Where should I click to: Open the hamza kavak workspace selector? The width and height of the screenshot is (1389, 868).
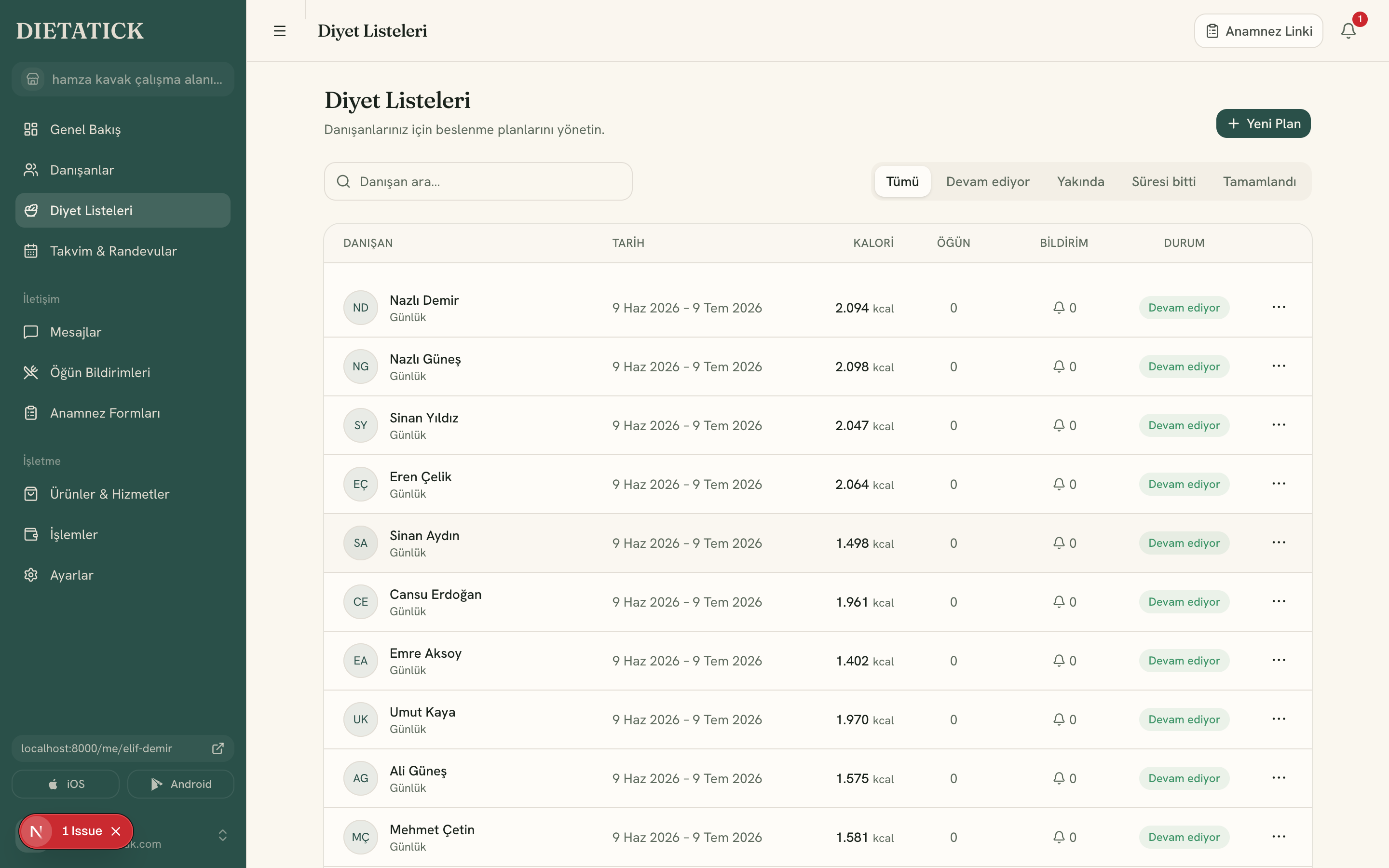point(123,79)
